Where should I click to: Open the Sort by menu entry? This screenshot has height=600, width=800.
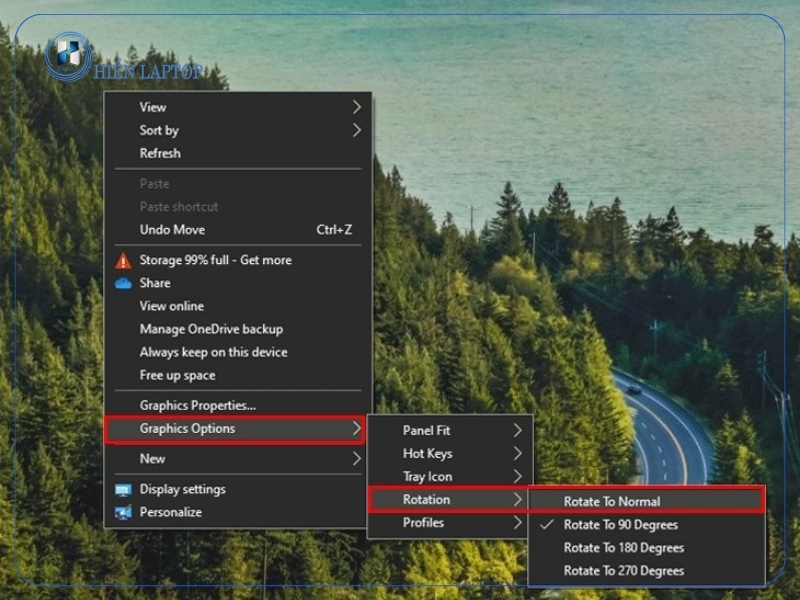point(238,130)
